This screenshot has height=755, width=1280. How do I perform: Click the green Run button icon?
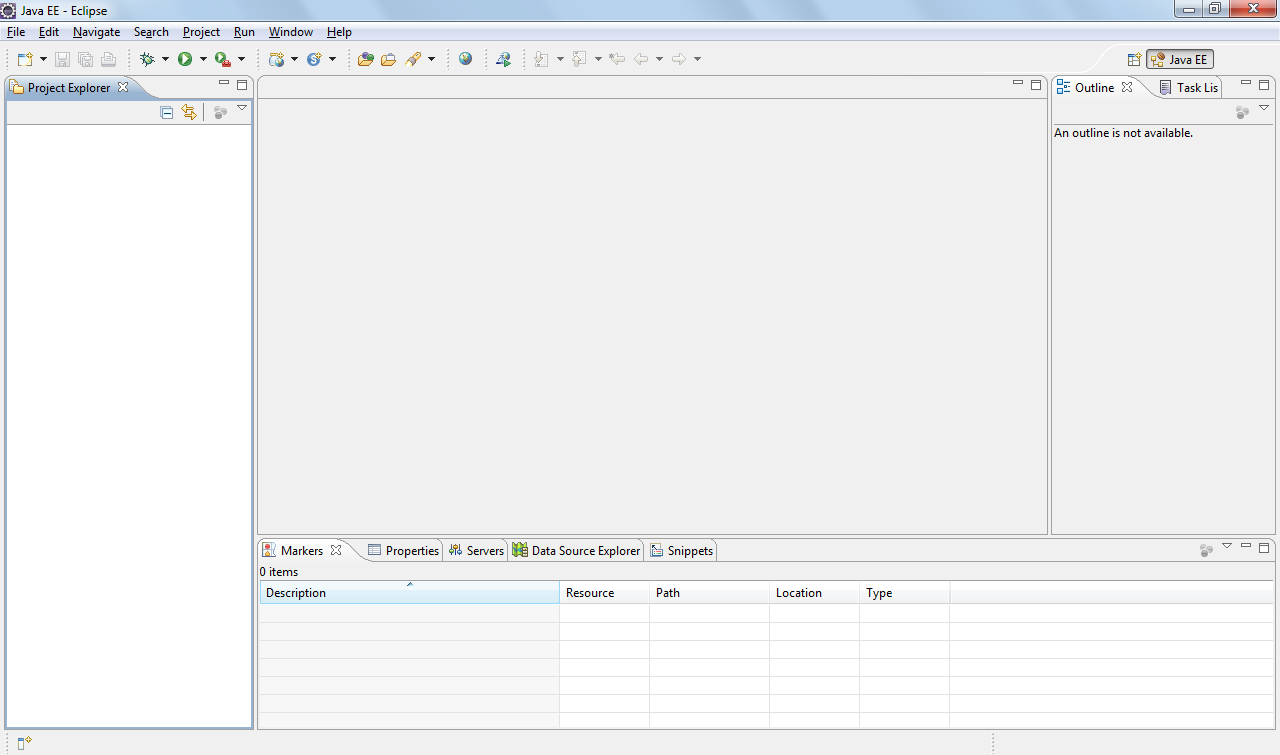coord(185,59)
